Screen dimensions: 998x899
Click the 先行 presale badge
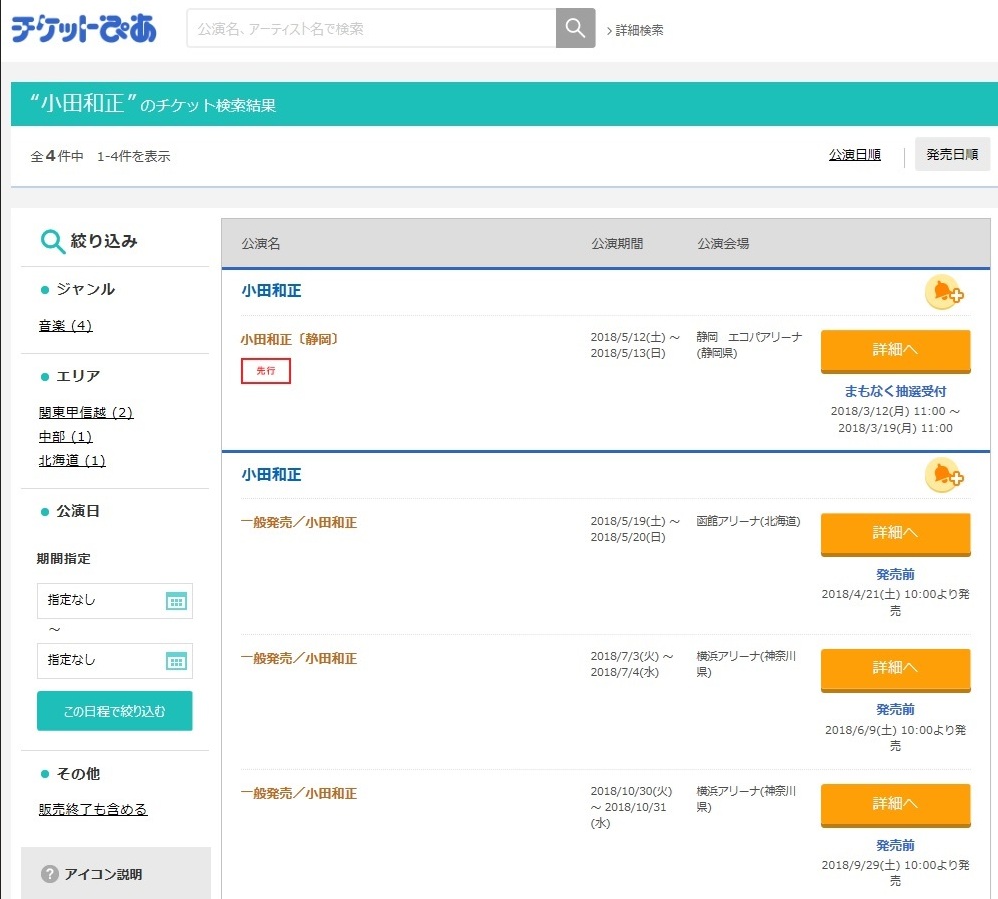pyautogui.click(x=265, y=371)
